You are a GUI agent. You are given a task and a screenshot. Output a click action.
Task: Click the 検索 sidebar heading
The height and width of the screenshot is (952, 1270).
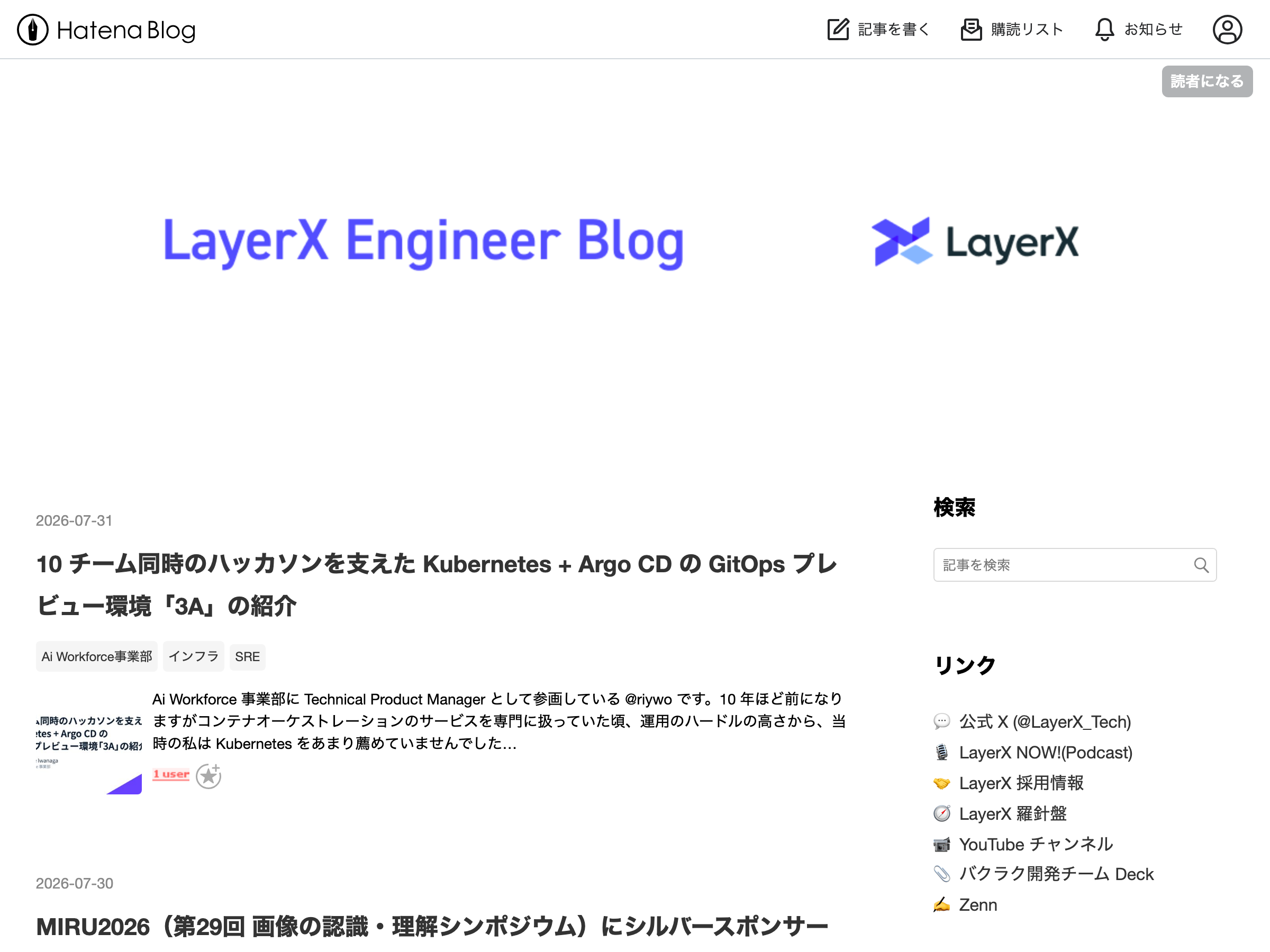point(954,507)
